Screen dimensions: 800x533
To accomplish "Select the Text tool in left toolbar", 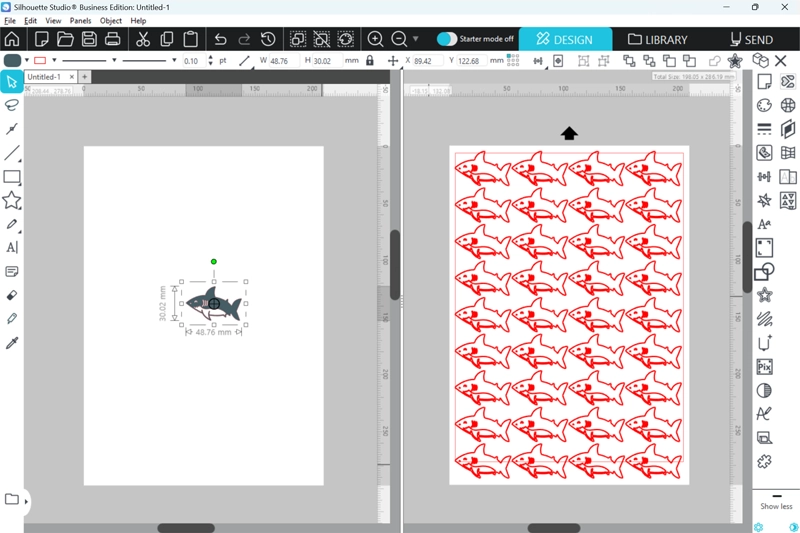I will click(12, 247).
